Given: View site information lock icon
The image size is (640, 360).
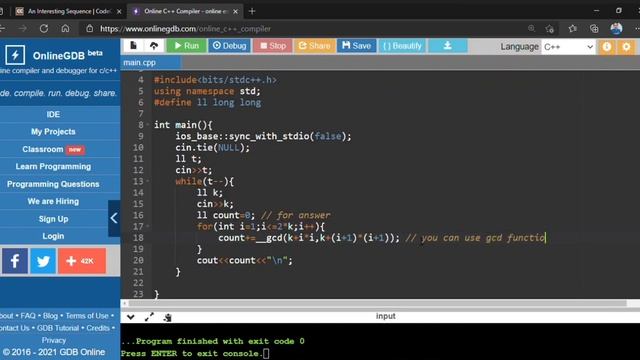Looking at the screenshot, I should click(90, 29).
